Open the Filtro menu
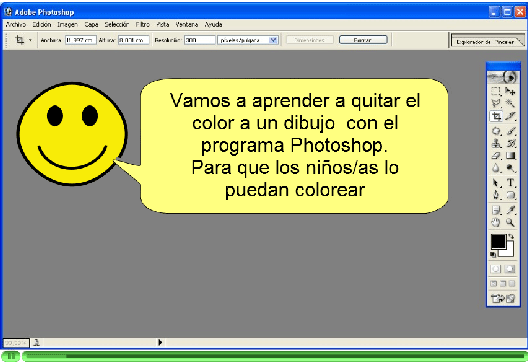The image size is (528, 363). coord(143,25)
